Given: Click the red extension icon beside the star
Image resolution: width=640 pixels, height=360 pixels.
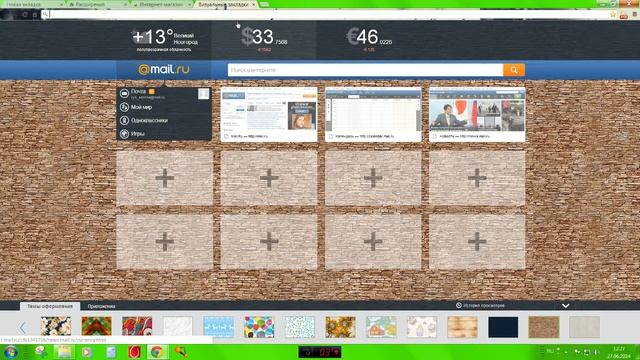Looking at the screenshot, I should (x=624, y=15).
